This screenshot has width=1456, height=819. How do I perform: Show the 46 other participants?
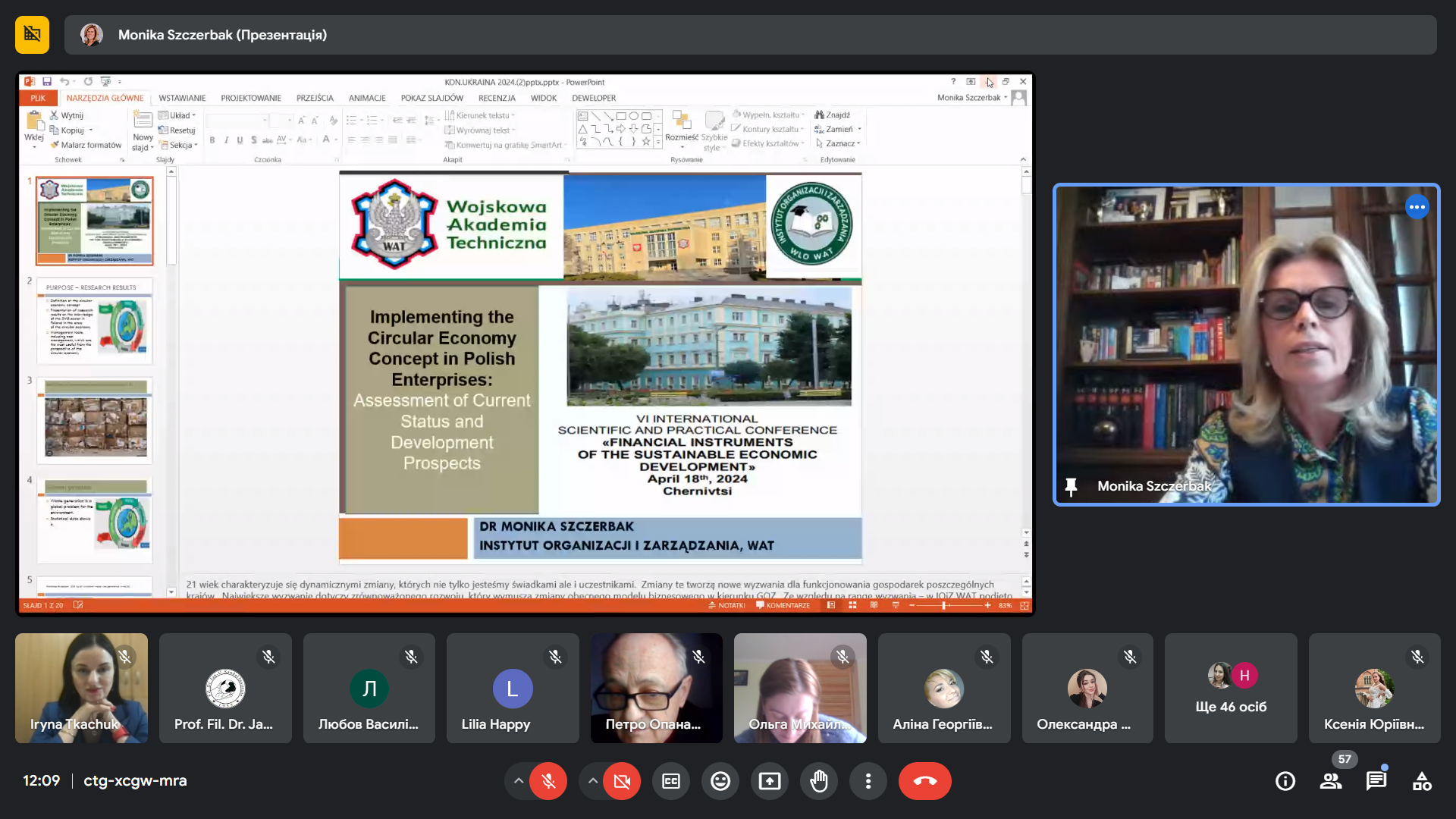point(1230,688)
